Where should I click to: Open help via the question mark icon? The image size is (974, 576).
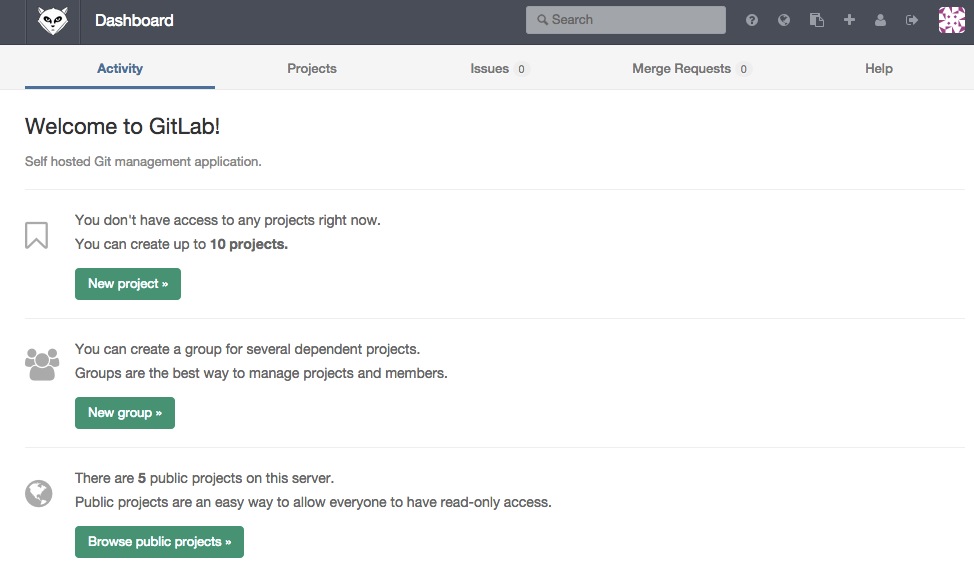[x=752, y=20]
